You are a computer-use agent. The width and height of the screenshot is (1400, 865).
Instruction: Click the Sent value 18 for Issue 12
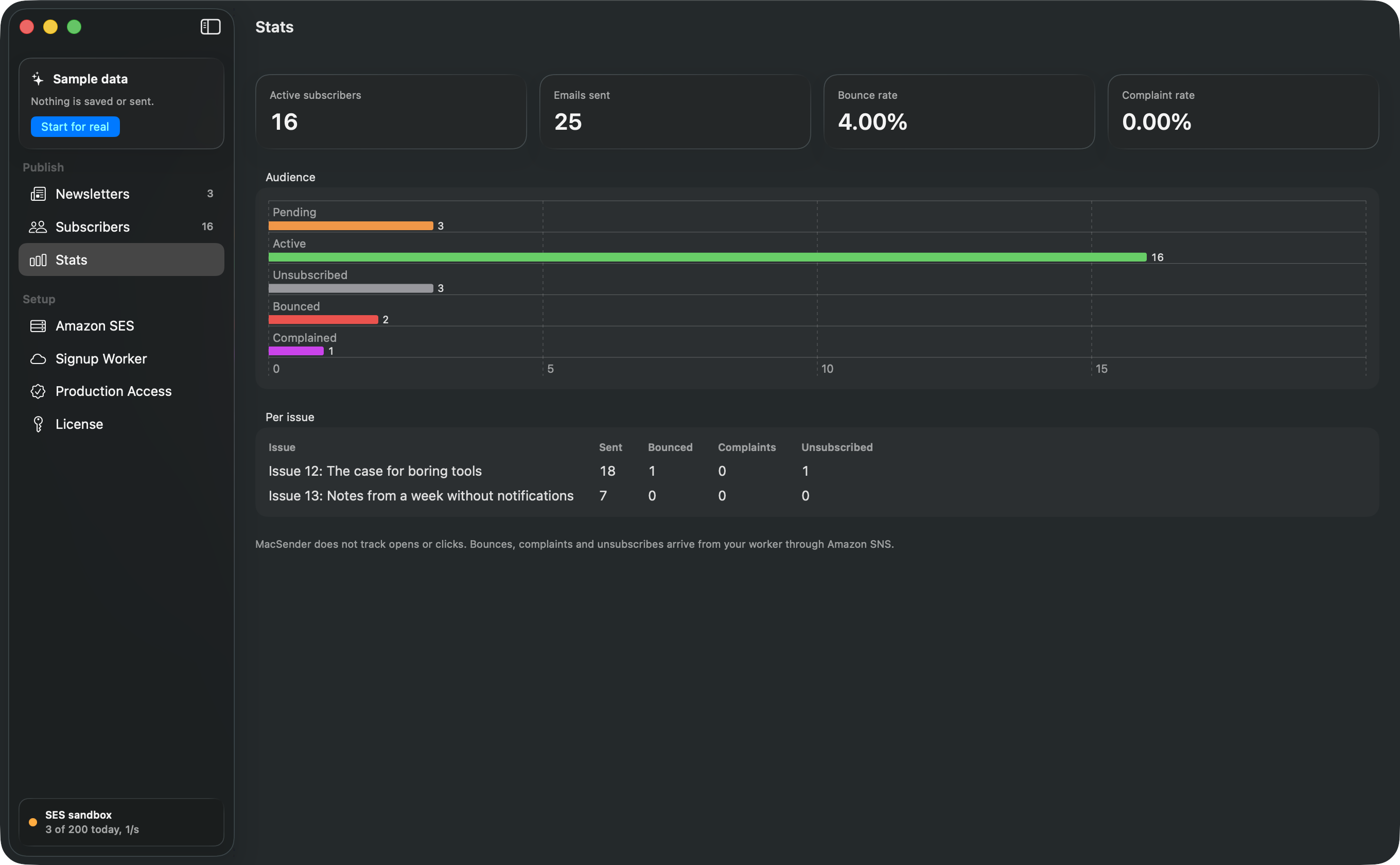[x=607, y=471]
